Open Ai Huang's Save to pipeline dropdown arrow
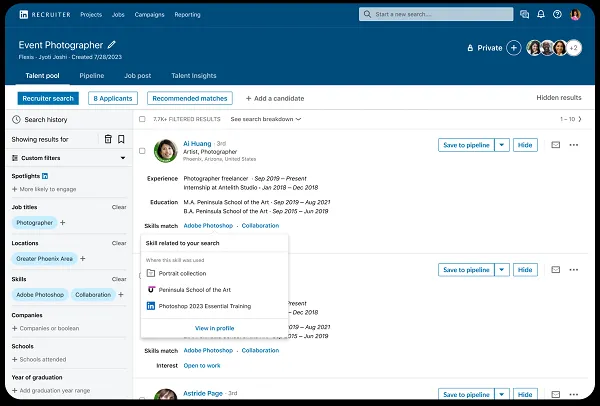Viewport: 600px width, 406px height. (502, 145)
